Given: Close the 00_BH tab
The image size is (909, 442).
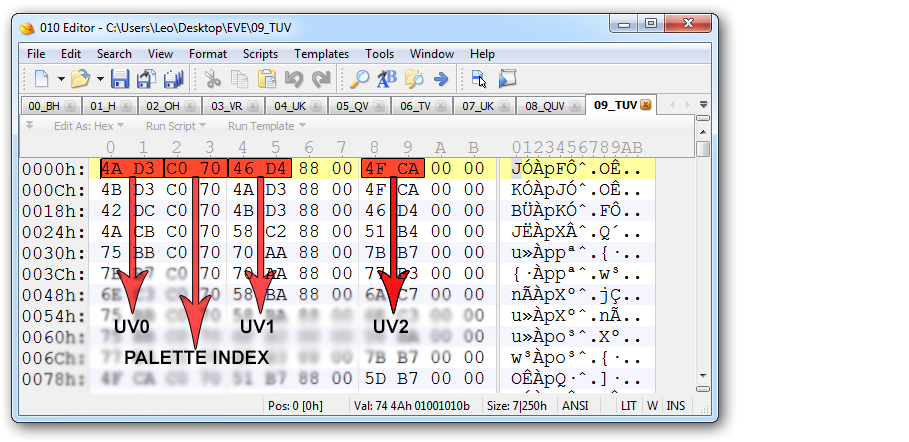Looking at the screenshot, I should click(x=70, y=106).
